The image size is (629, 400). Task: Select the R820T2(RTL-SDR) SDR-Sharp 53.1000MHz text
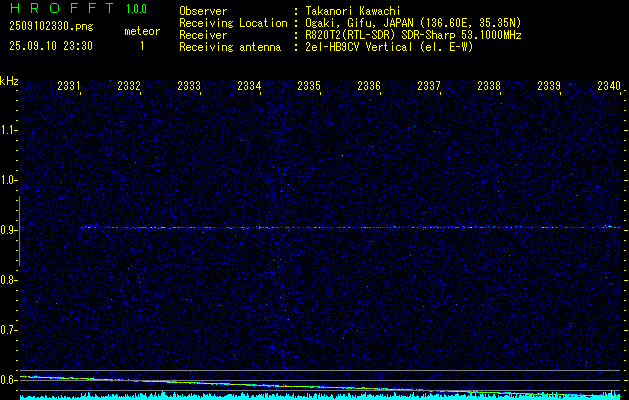pos(413,35)
